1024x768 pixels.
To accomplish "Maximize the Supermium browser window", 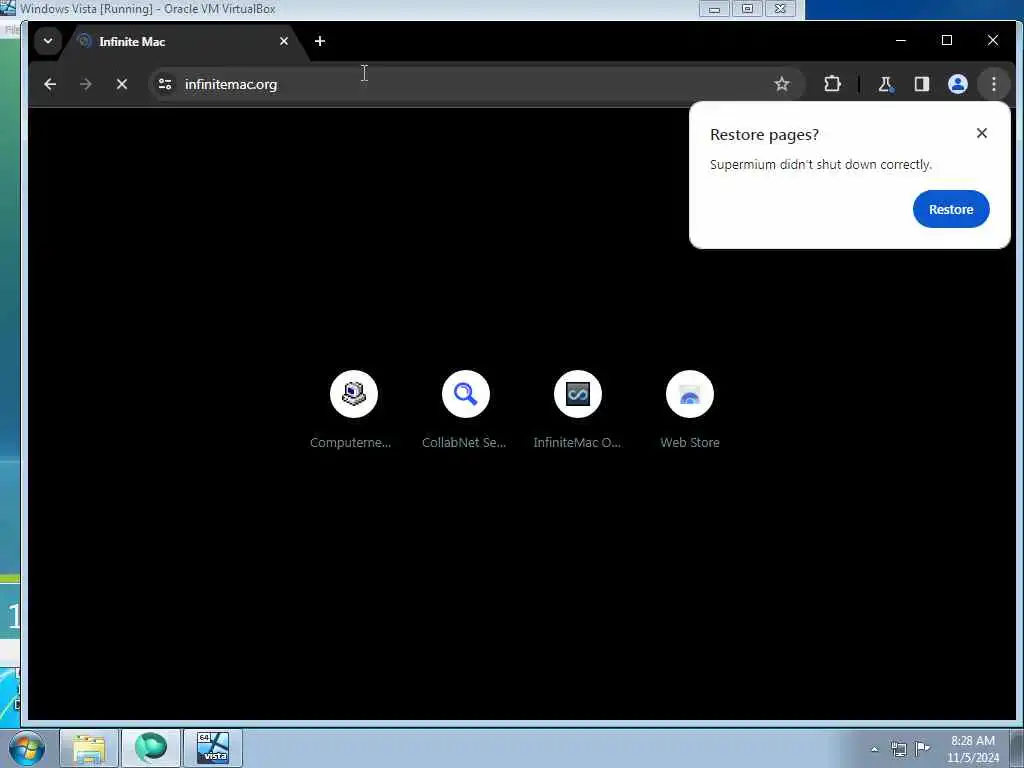I will 947,40.
